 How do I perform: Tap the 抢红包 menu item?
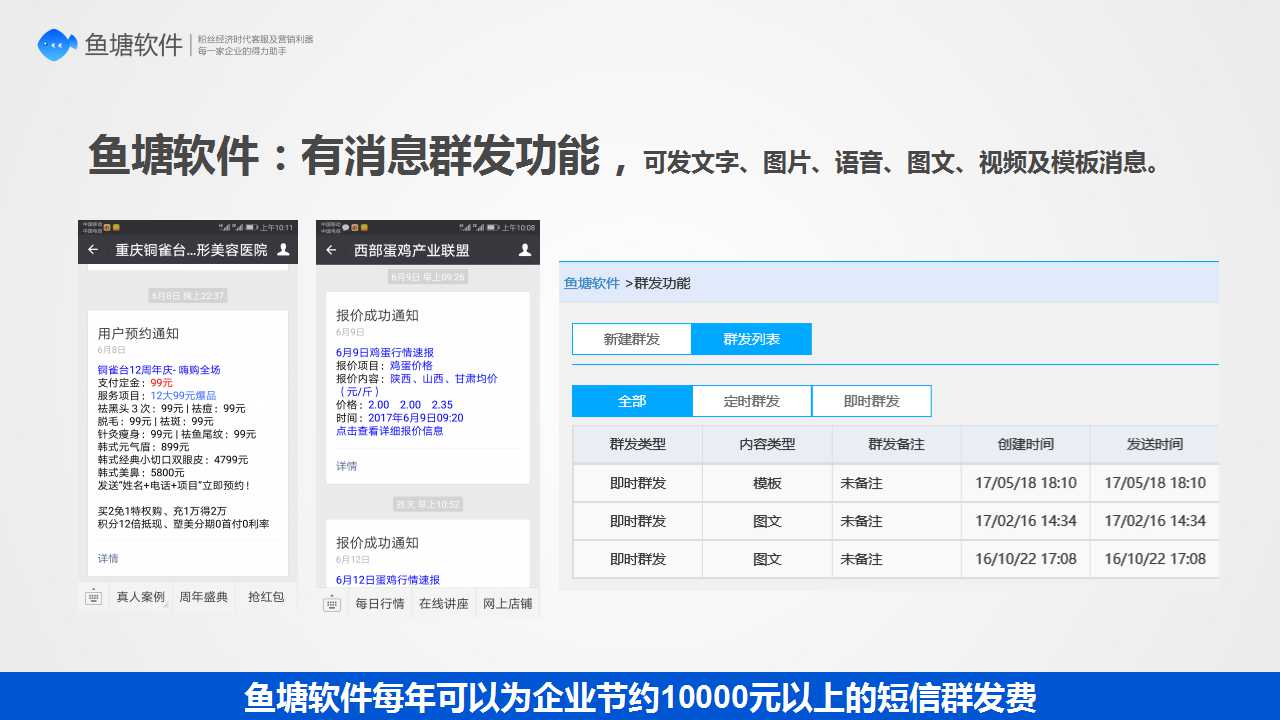266,597
